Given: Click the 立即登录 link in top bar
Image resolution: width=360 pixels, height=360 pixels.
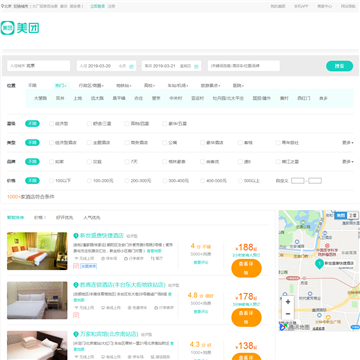Looking at the screenshot, I should (97, 6).
